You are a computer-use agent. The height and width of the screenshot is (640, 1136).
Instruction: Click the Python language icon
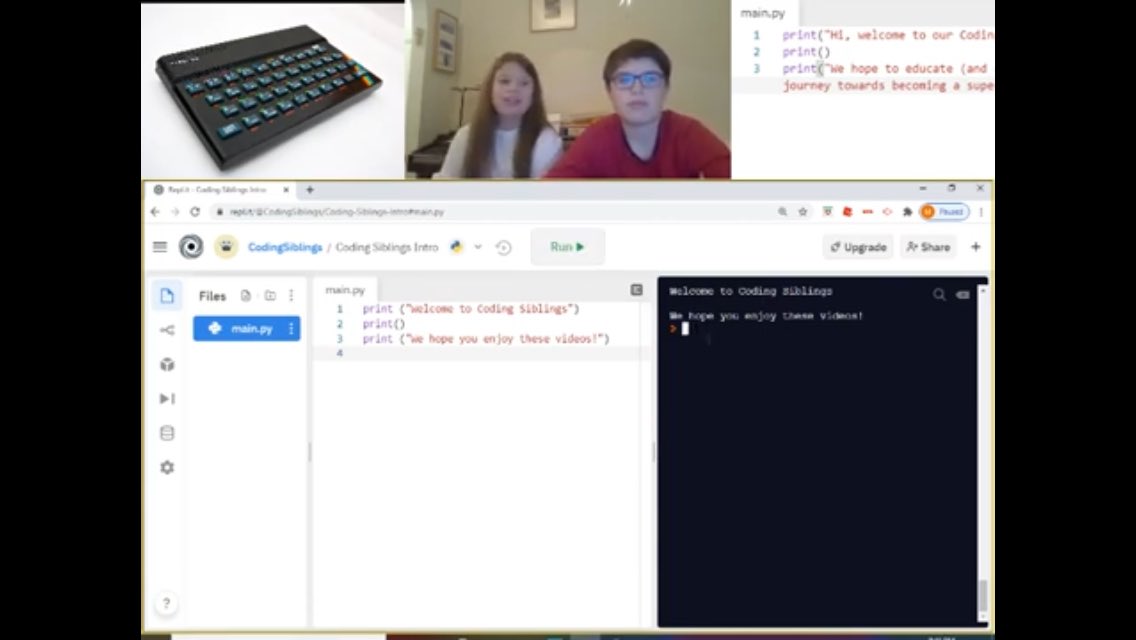(456, 247)
